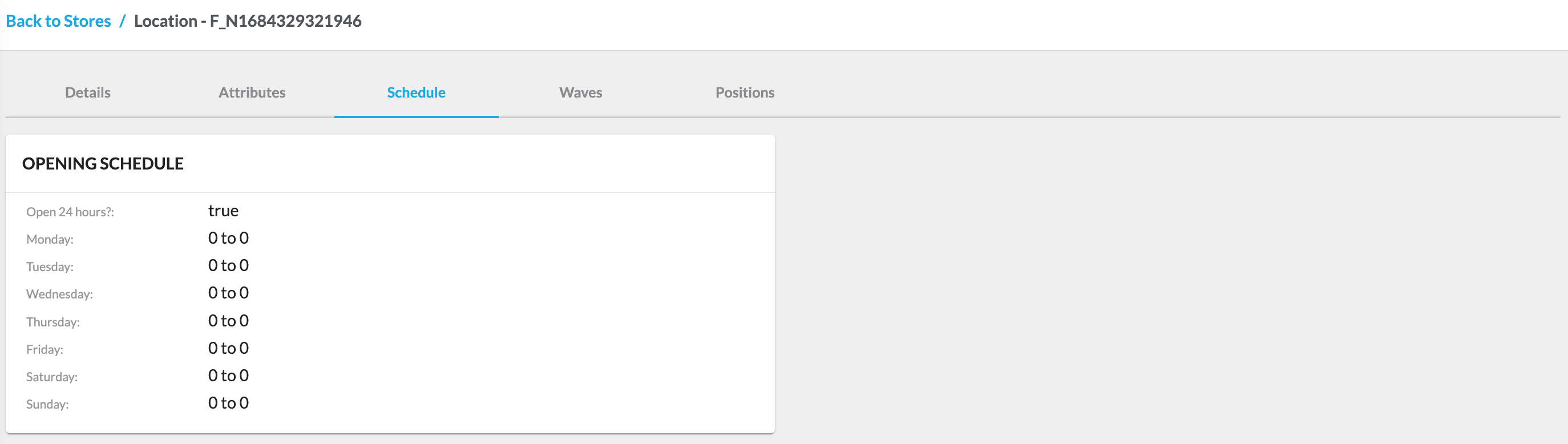Open the Positions tab
The image size is (1568, 444).
click(745, 92)
